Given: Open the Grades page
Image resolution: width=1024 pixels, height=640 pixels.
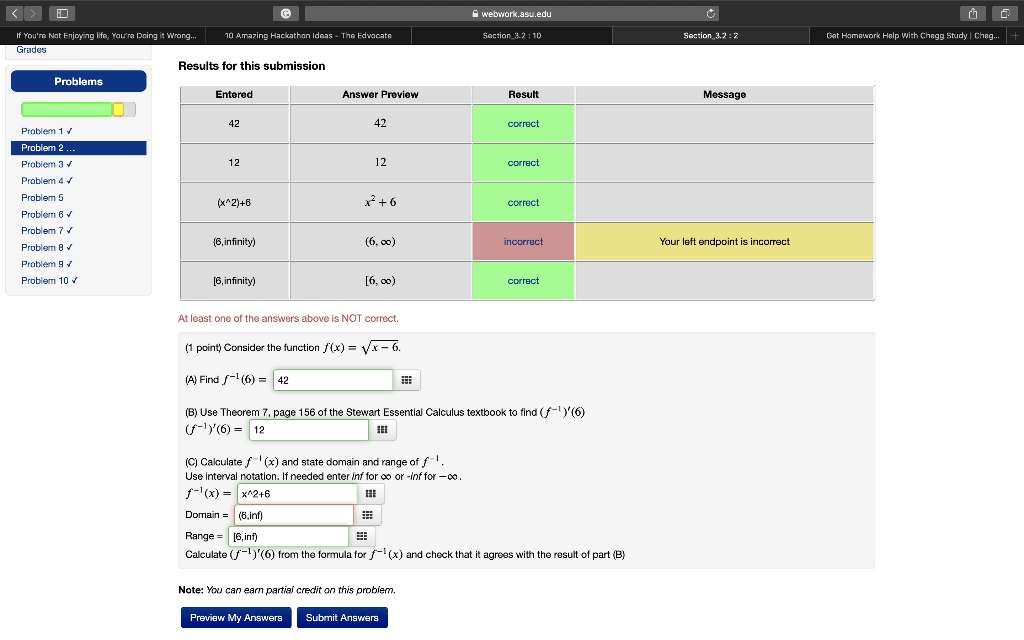Looking at the screenshot, I should click(30, 49).
